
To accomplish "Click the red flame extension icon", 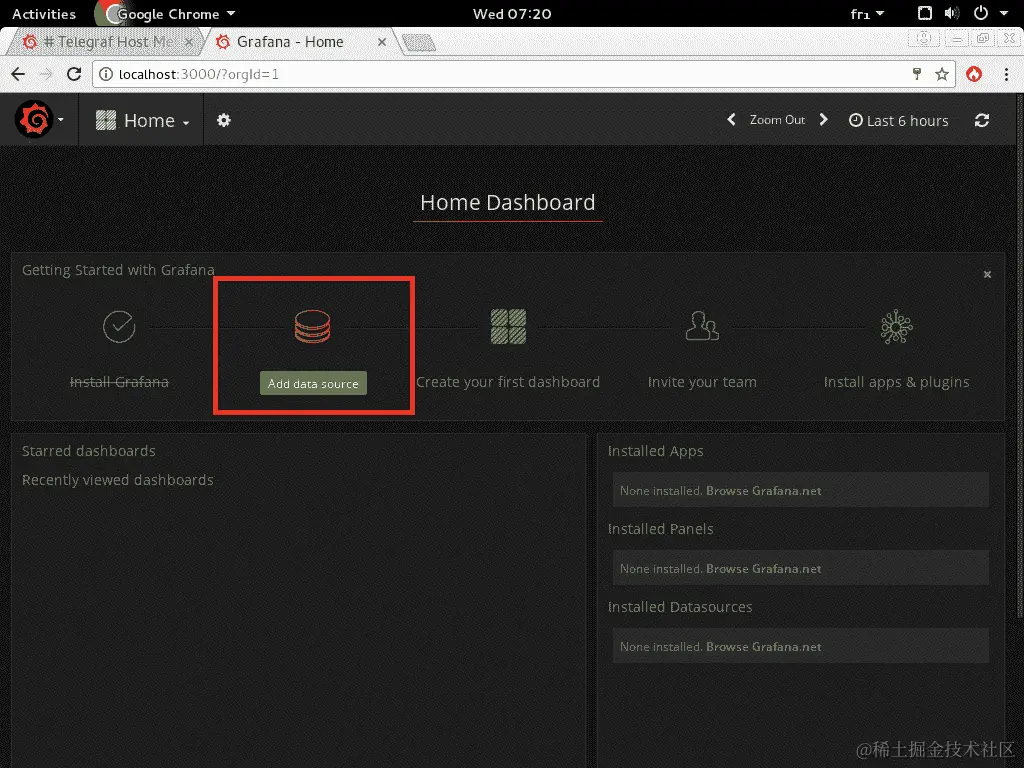I will coord(974,74).
